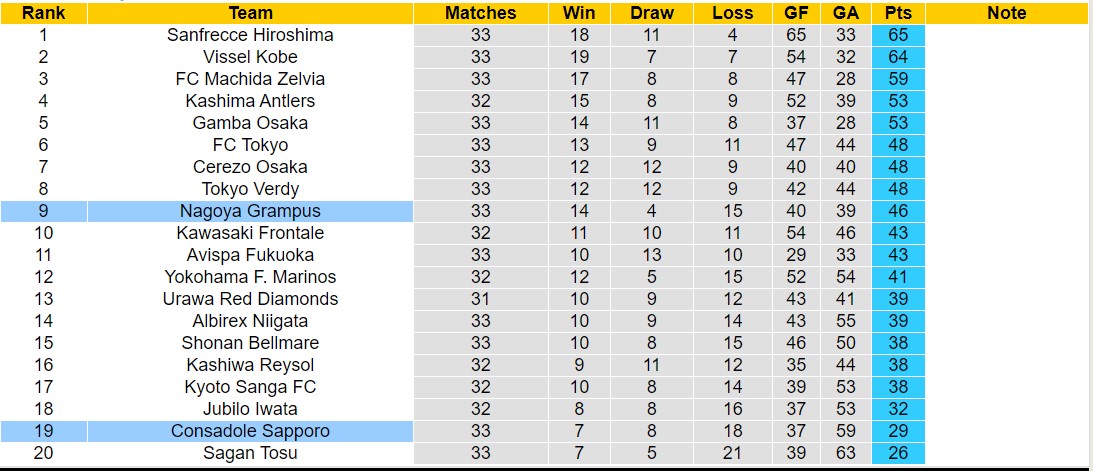Sort by the Pts column header
This screenshot has width=1093, height=471.
tap(897, 13)
